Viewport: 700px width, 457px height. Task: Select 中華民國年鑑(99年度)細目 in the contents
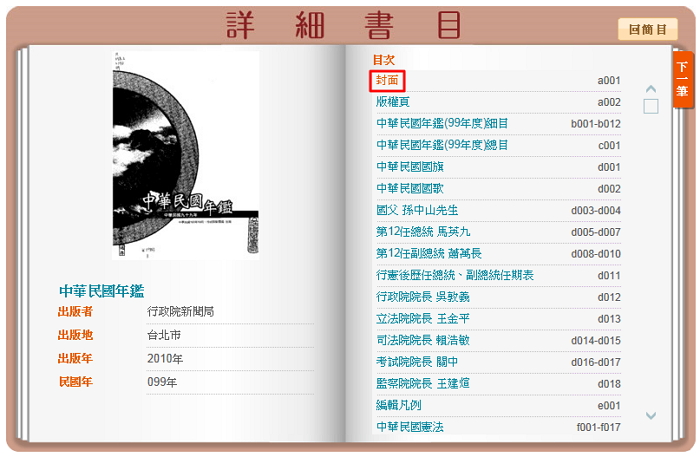point(442,124)
